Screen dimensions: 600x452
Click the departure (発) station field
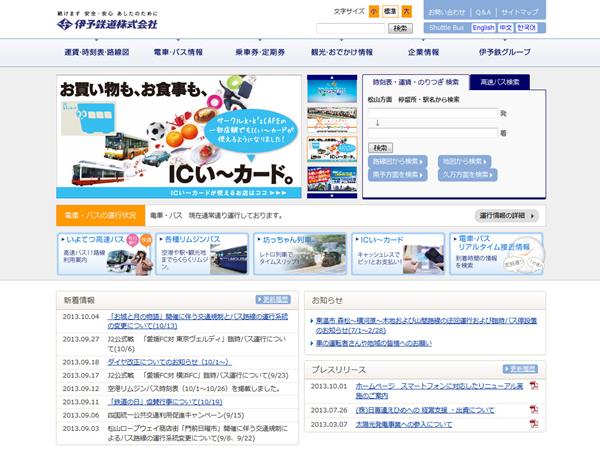click(432, 113)
